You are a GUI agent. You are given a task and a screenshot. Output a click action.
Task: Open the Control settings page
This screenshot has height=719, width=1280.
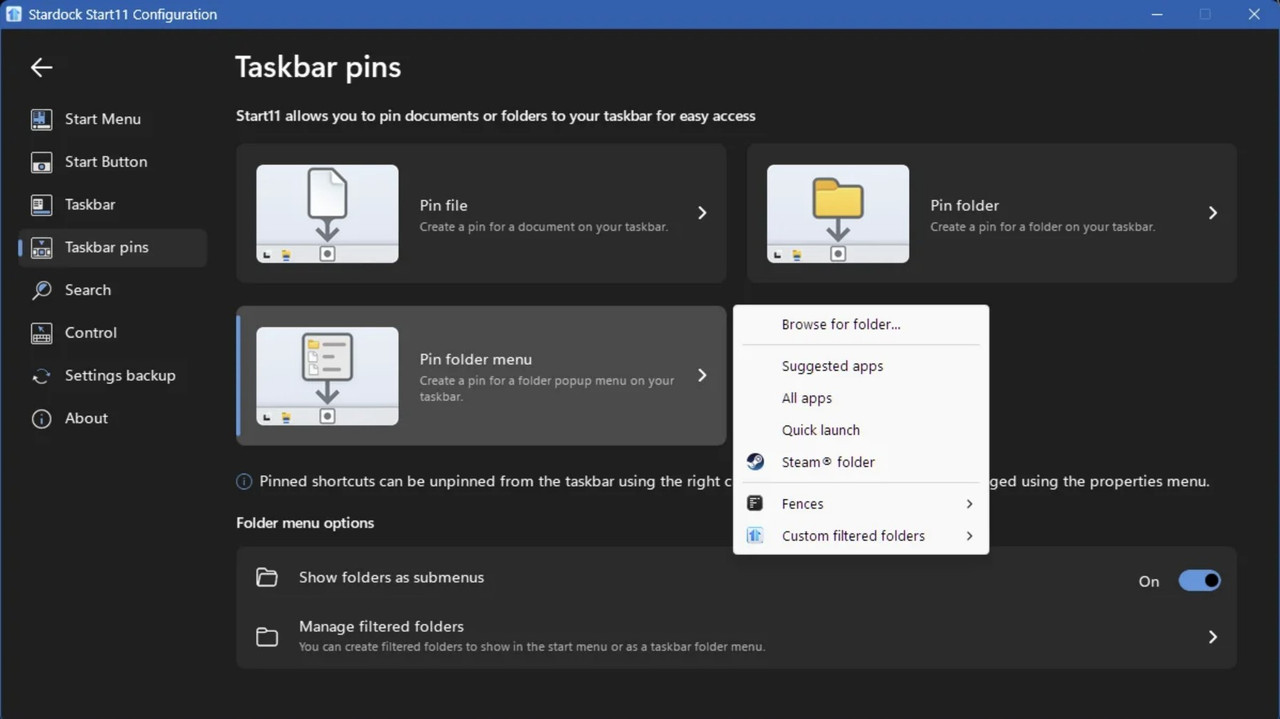click(113, 333)
